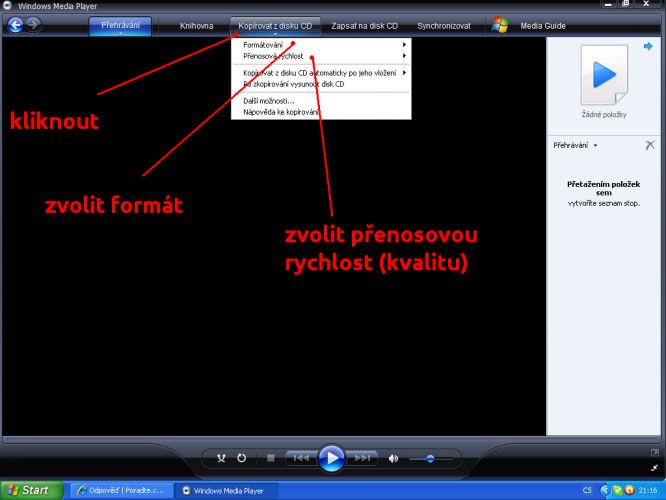Click the dropdown arrow under Přehrávání tab
Viewport: 666px width, 500px height.
tap(121, 34)
